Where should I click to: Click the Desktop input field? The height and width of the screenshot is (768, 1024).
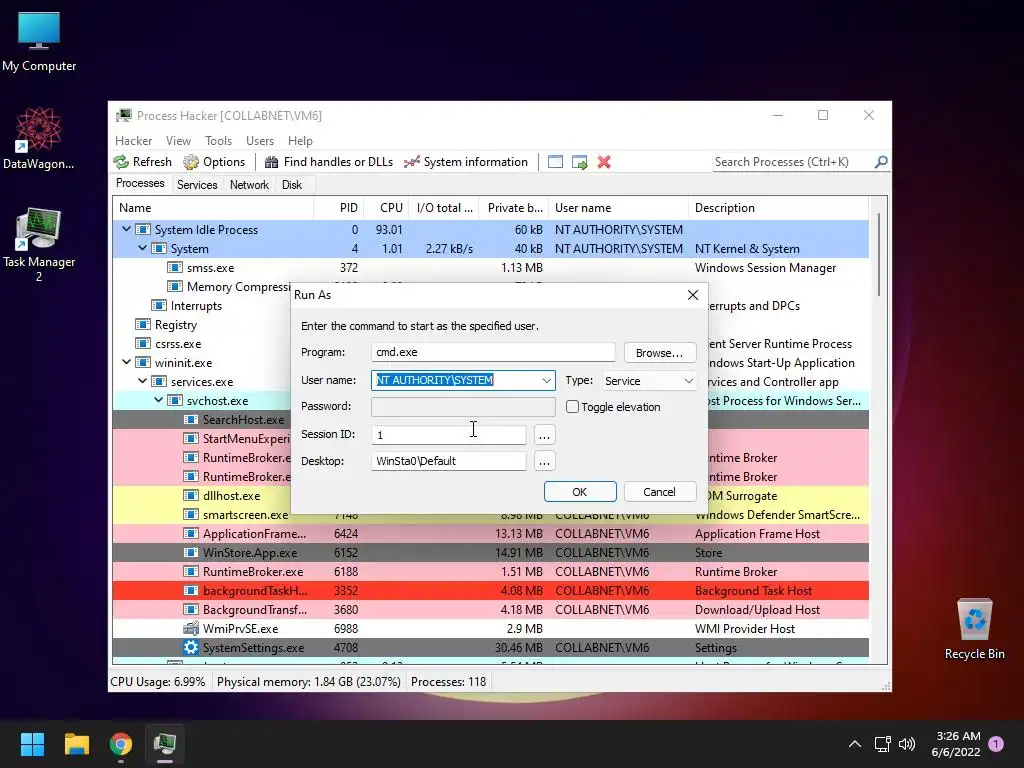[449, 461]
